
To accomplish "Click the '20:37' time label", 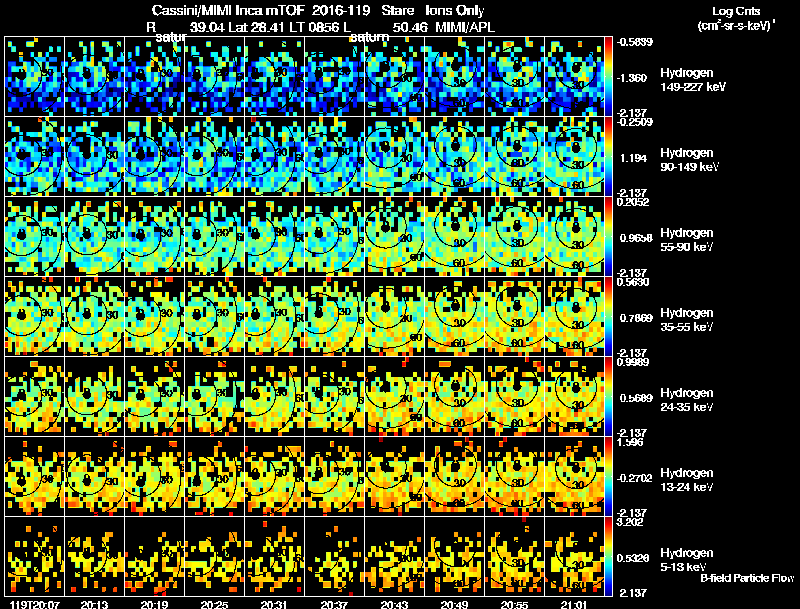I will (x=334, y=604).
